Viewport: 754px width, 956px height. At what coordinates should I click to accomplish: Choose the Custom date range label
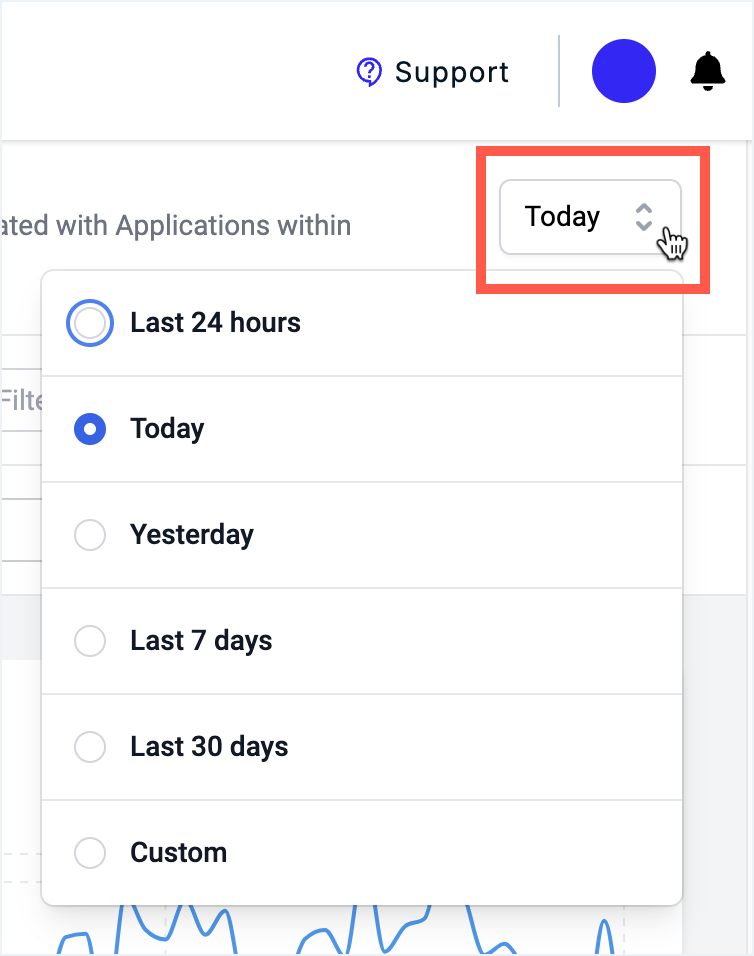(x=179, y=852)
